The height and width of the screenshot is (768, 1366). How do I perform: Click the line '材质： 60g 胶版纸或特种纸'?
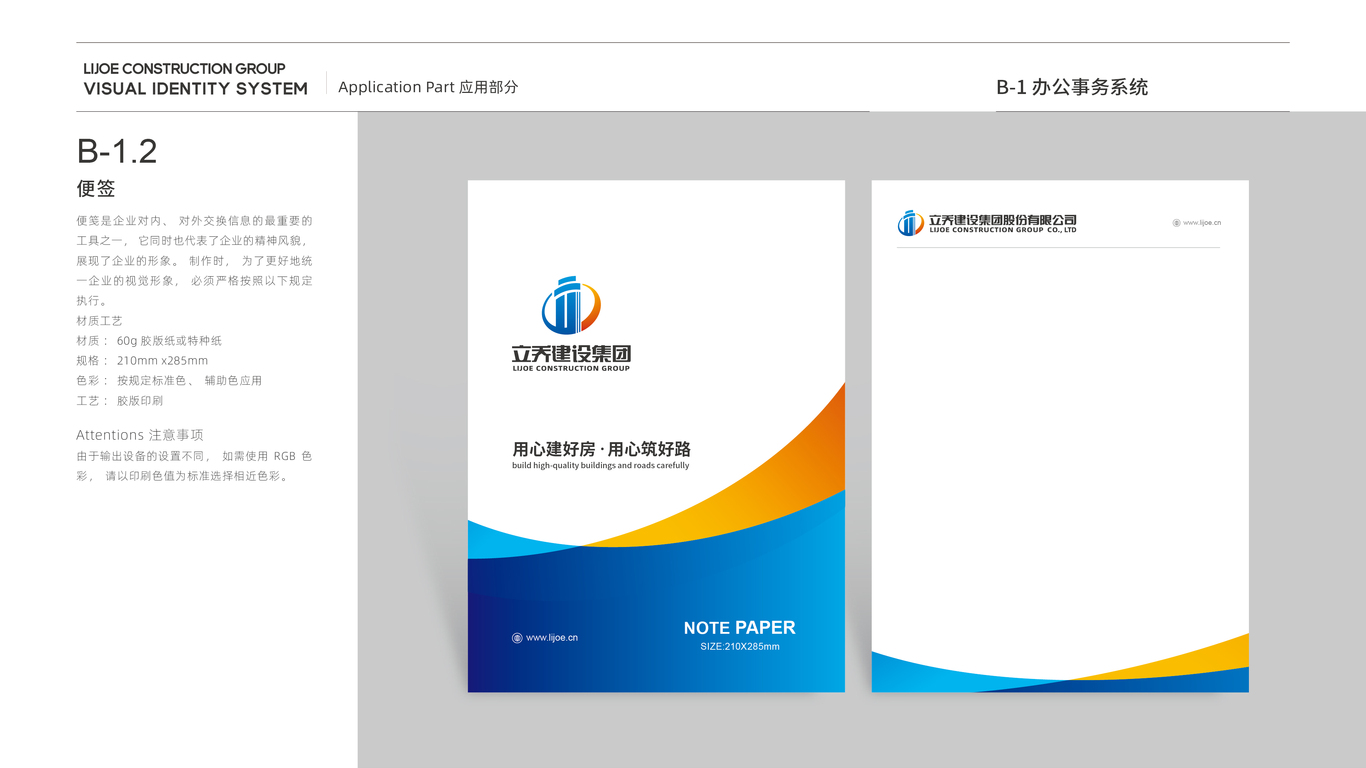point(149,341)
